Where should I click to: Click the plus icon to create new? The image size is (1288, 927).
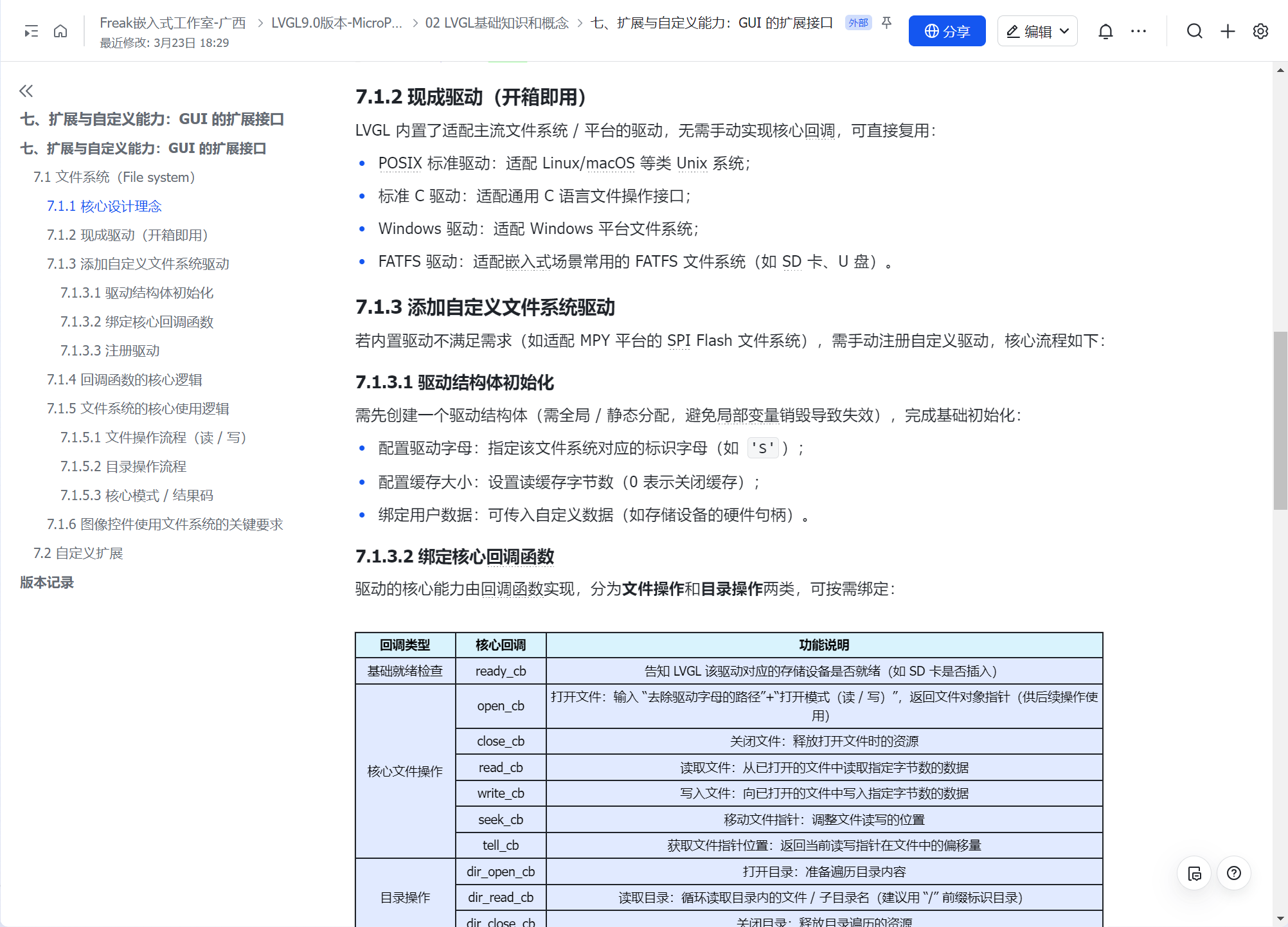point(1227,31)
